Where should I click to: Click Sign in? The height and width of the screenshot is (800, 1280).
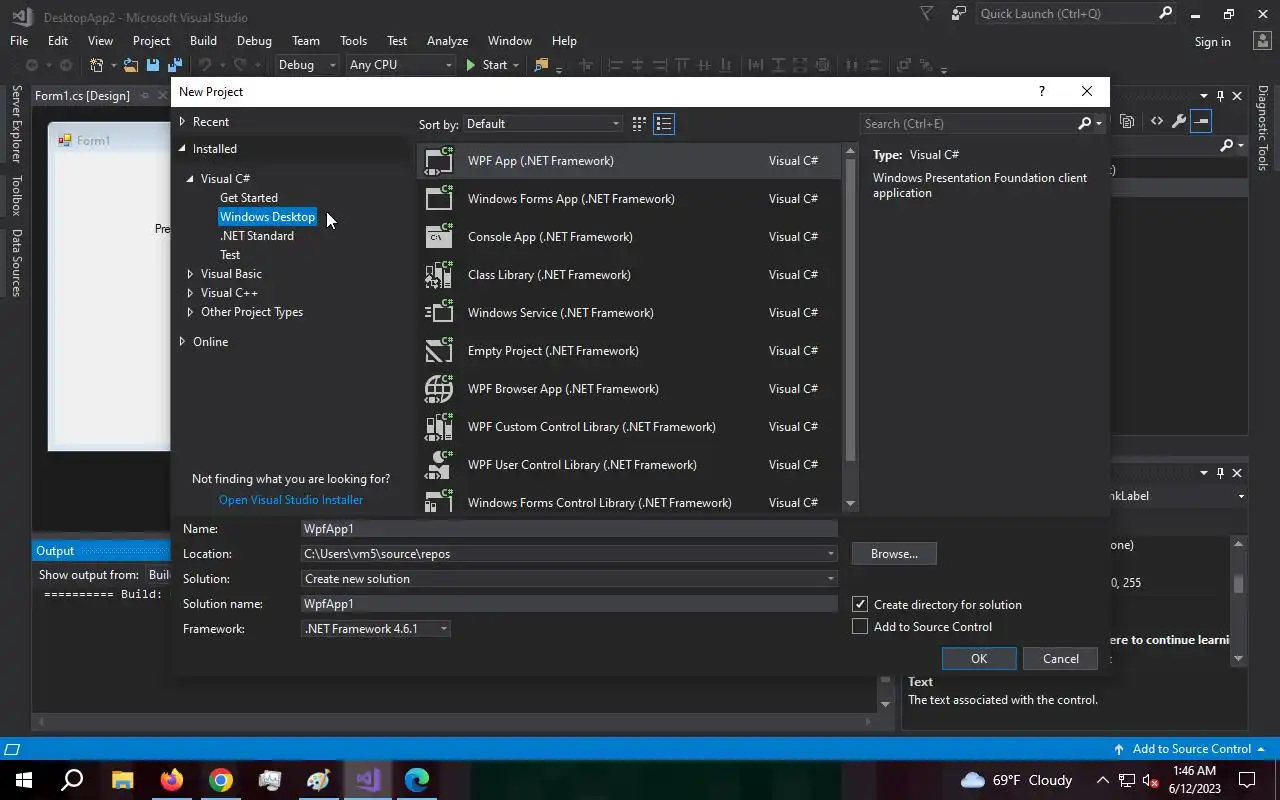tap(1212, 41)
